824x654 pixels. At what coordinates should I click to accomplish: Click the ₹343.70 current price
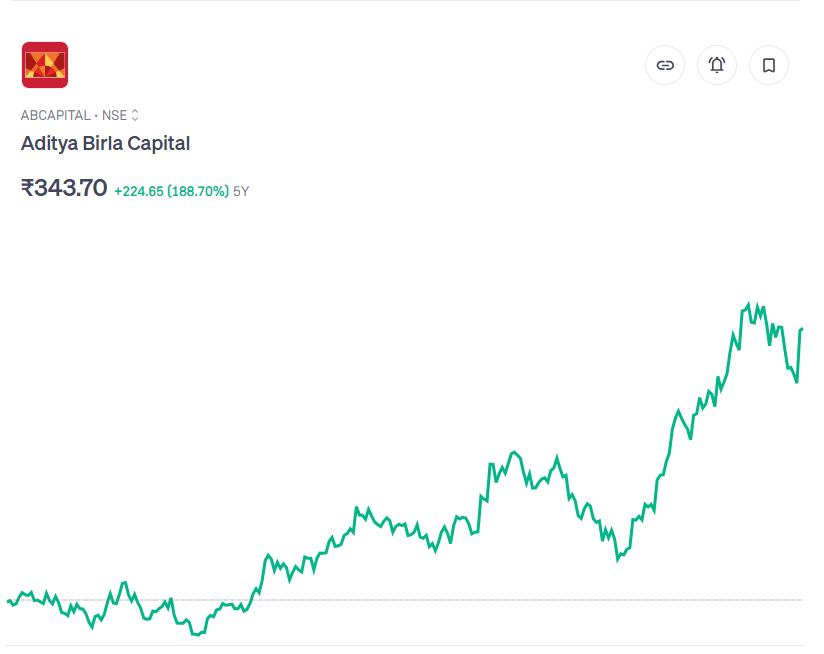(x=64, y=187)
